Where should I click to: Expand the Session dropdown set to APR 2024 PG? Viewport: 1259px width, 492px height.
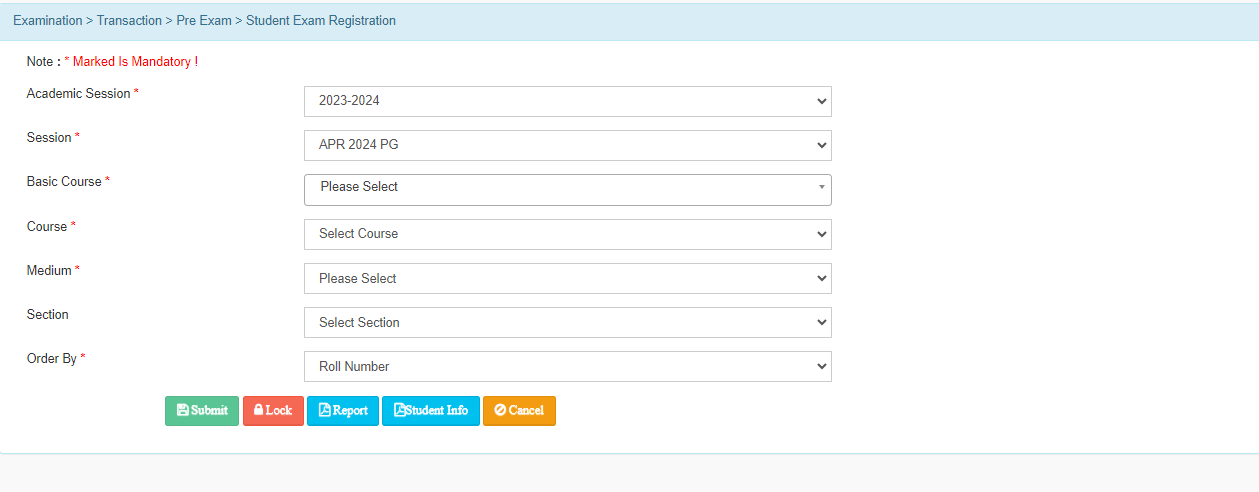click(x=567, y=145)
